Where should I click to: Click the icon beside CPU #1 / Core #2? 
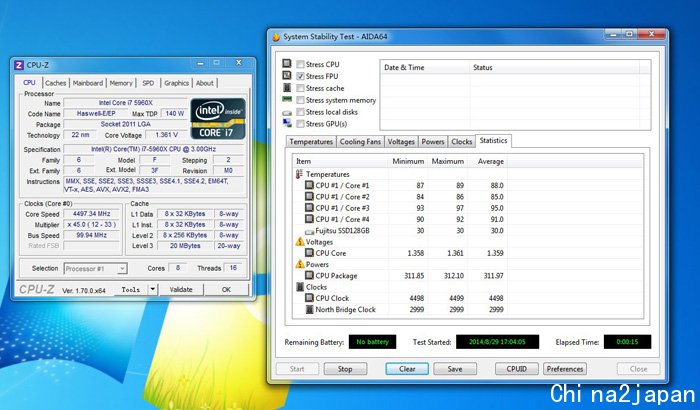[309, 196]
